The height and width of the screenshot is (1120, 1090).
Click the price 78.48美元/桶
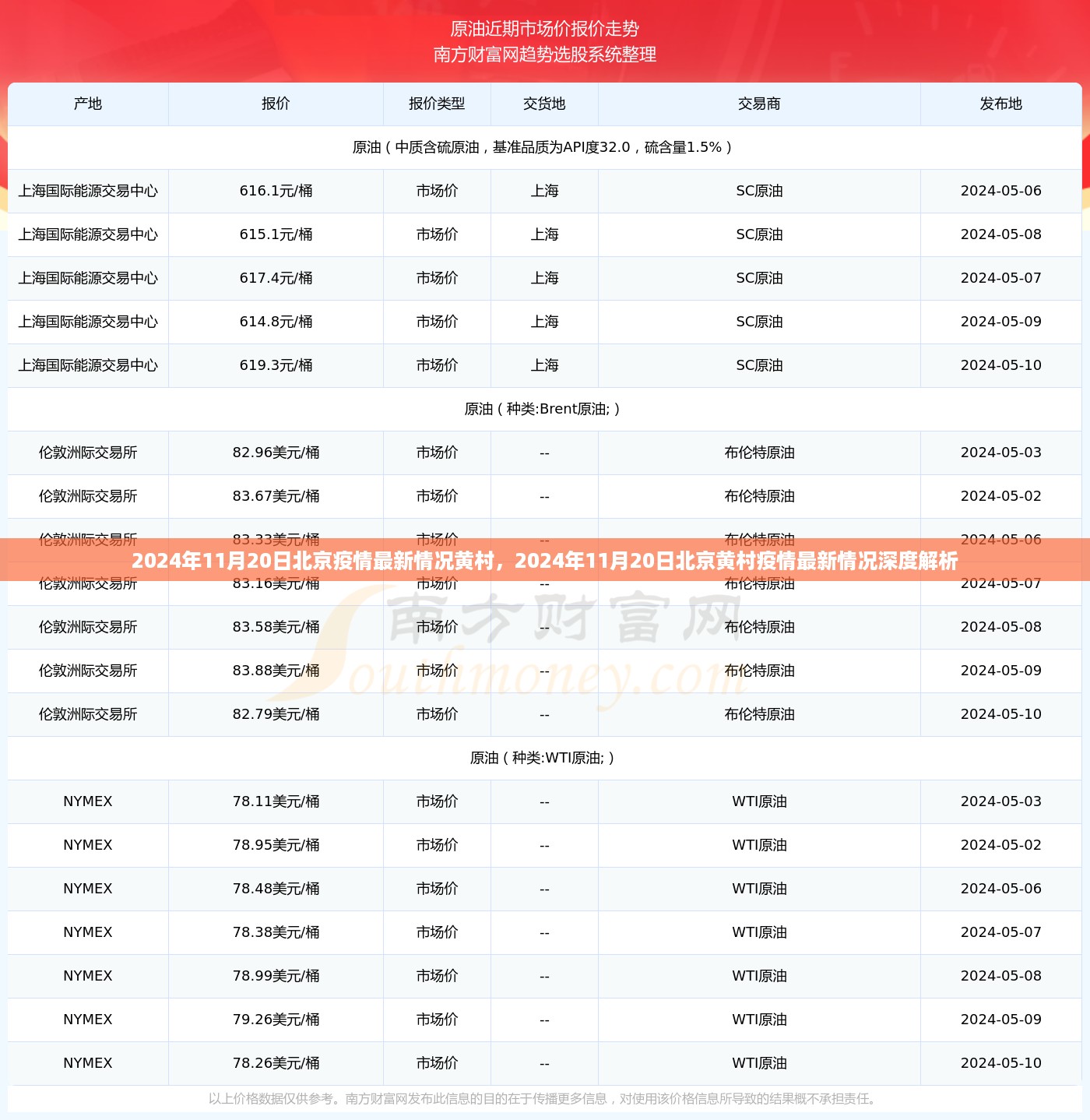click(276, 889)
